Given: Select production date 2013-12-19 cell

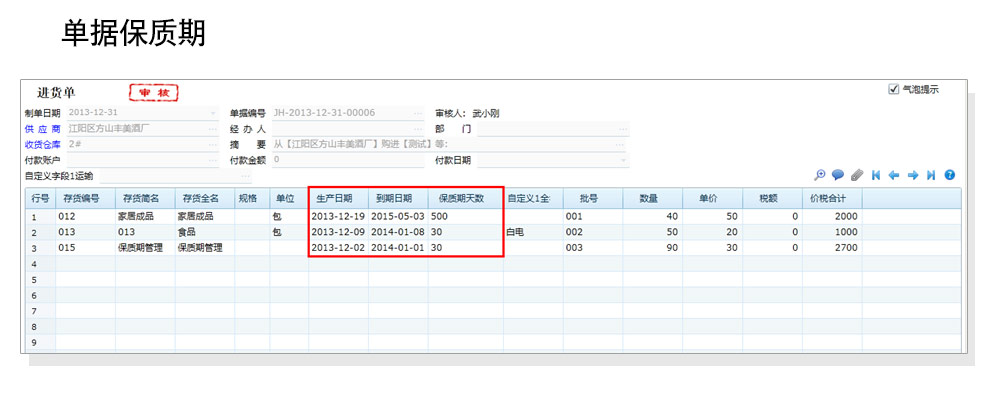Looking at the screenshot, I should pos(339,216).
